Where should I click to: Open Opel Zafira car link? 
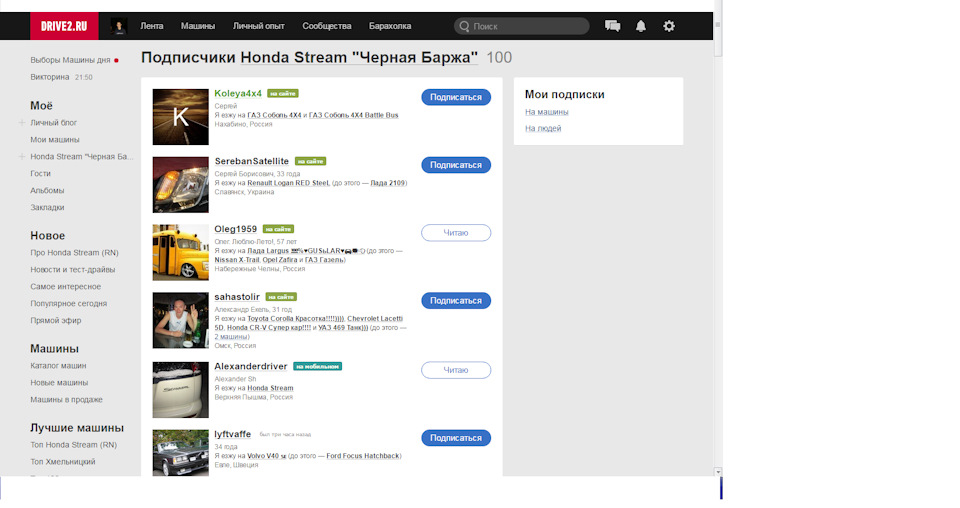280,260
